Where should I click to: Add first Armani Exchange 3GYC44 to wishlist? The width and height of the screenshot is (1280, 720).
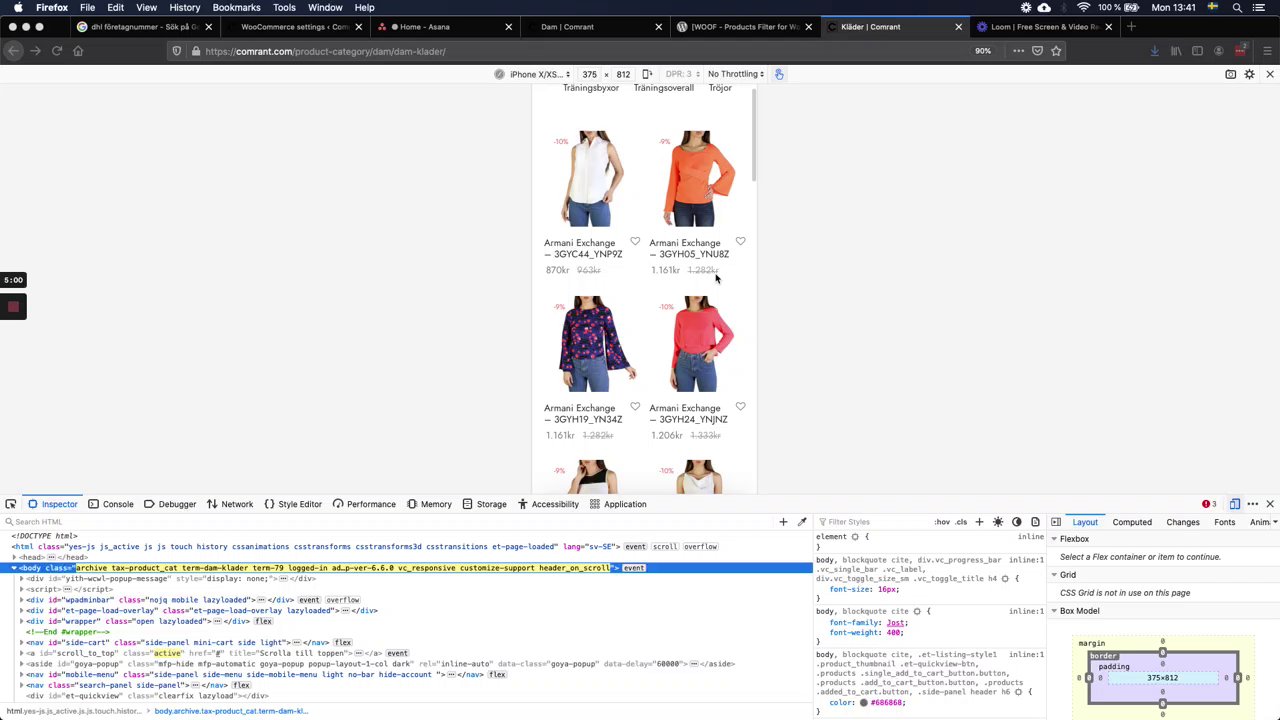[x=635, y=241]
